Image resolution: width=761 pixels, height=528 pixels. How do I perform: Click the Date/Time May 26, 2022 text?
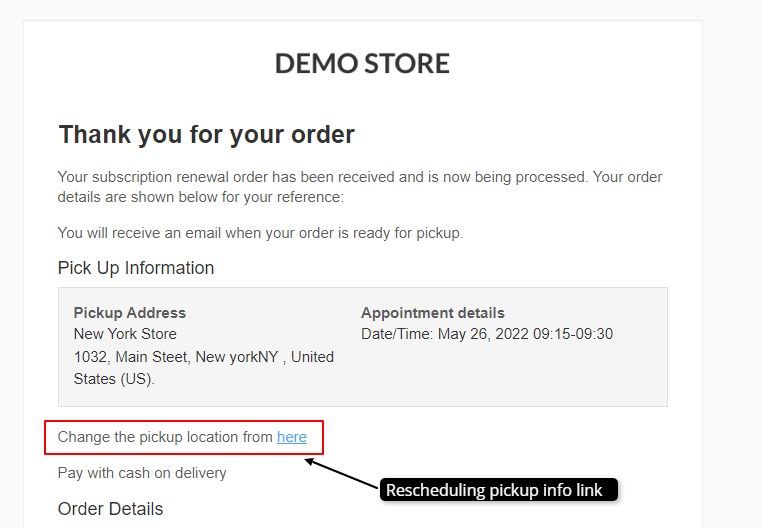click(487, 334)
